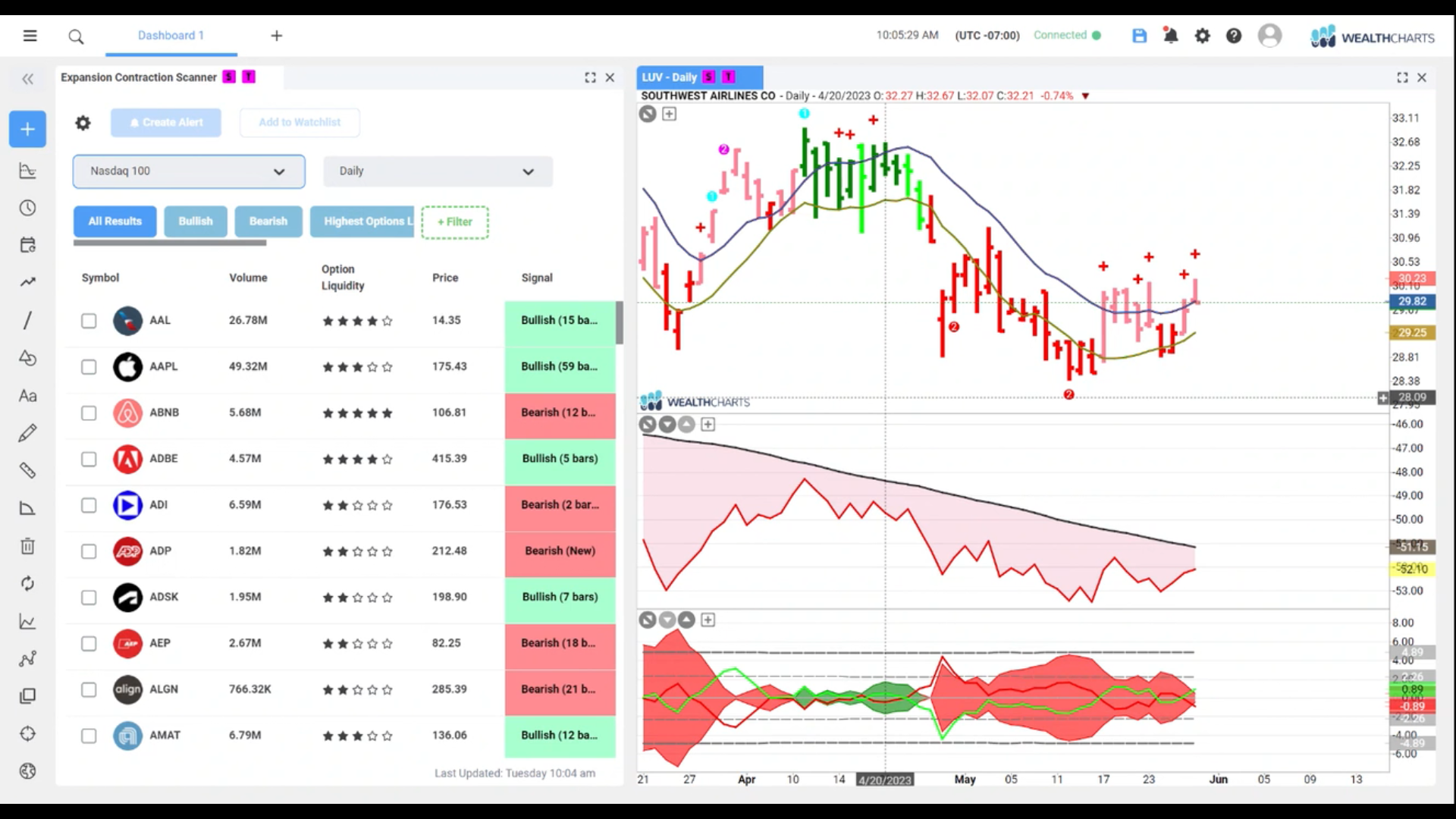
Task: Click the crosshair target icon in sidebar
Action: (27, 734)
